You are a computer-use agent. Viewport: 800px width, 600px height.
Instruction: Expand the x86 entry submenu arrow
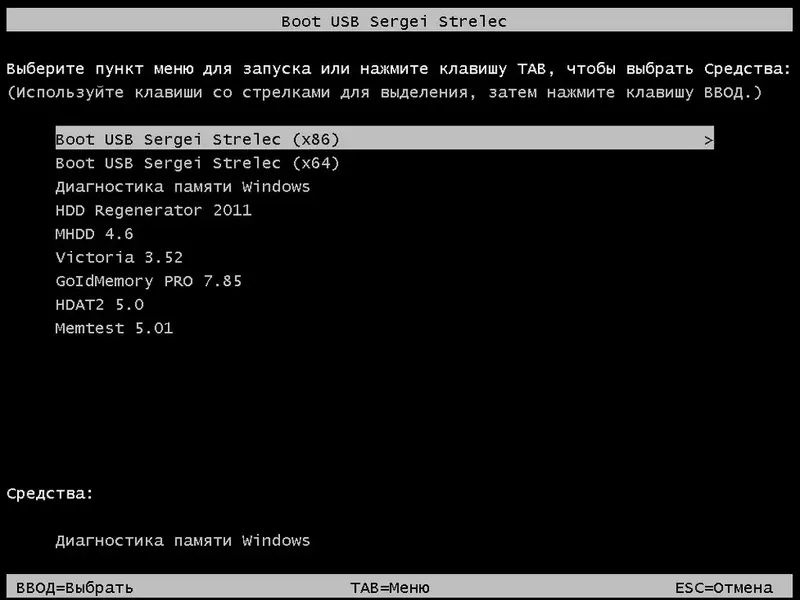pyautogui.click(x=706, y=139)
